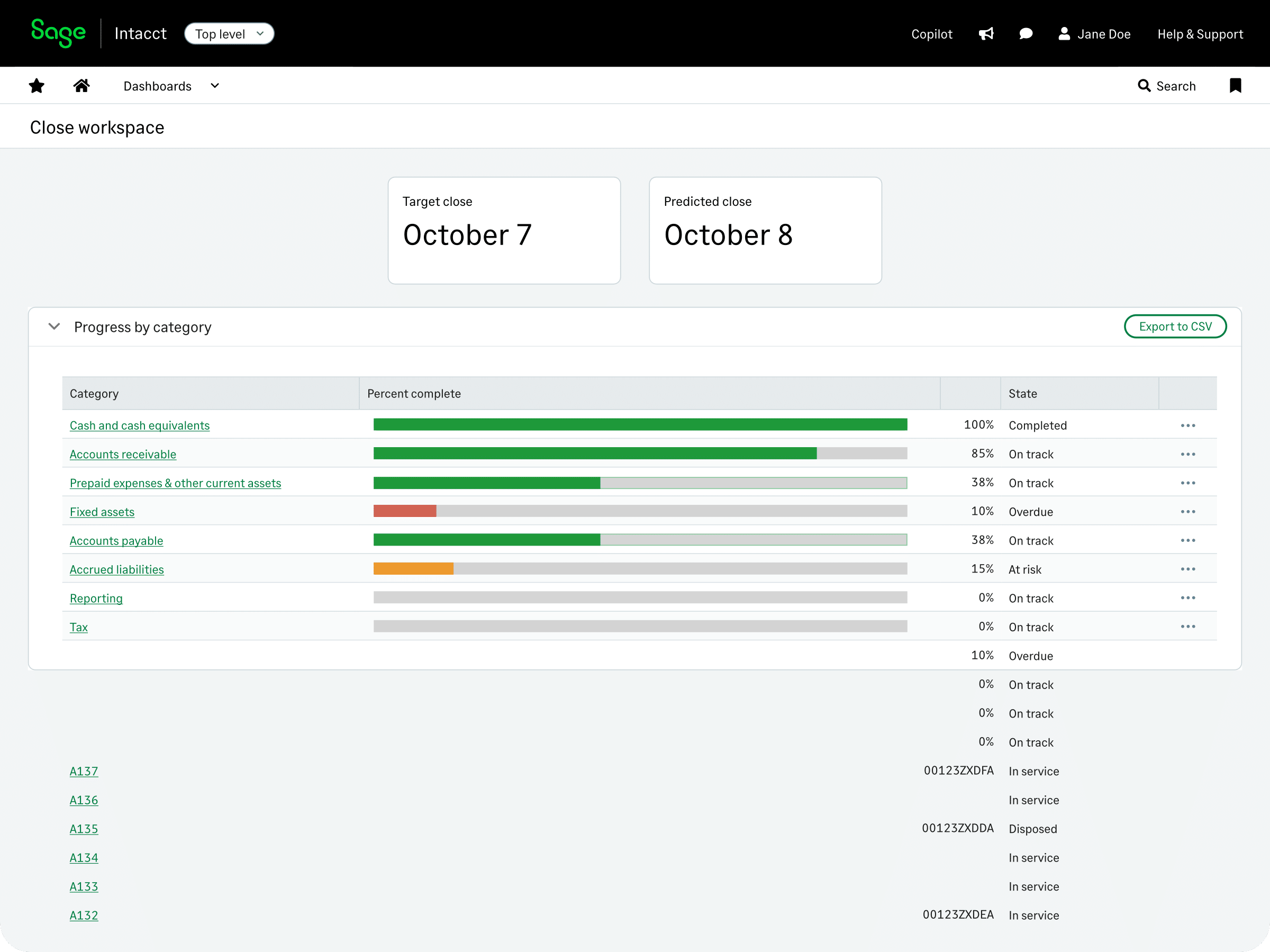The height and width of the screenshot is (952, 1270).
Task: Click the Target close October 7 card
Action: pyautogui.click(x=504, y=230)
